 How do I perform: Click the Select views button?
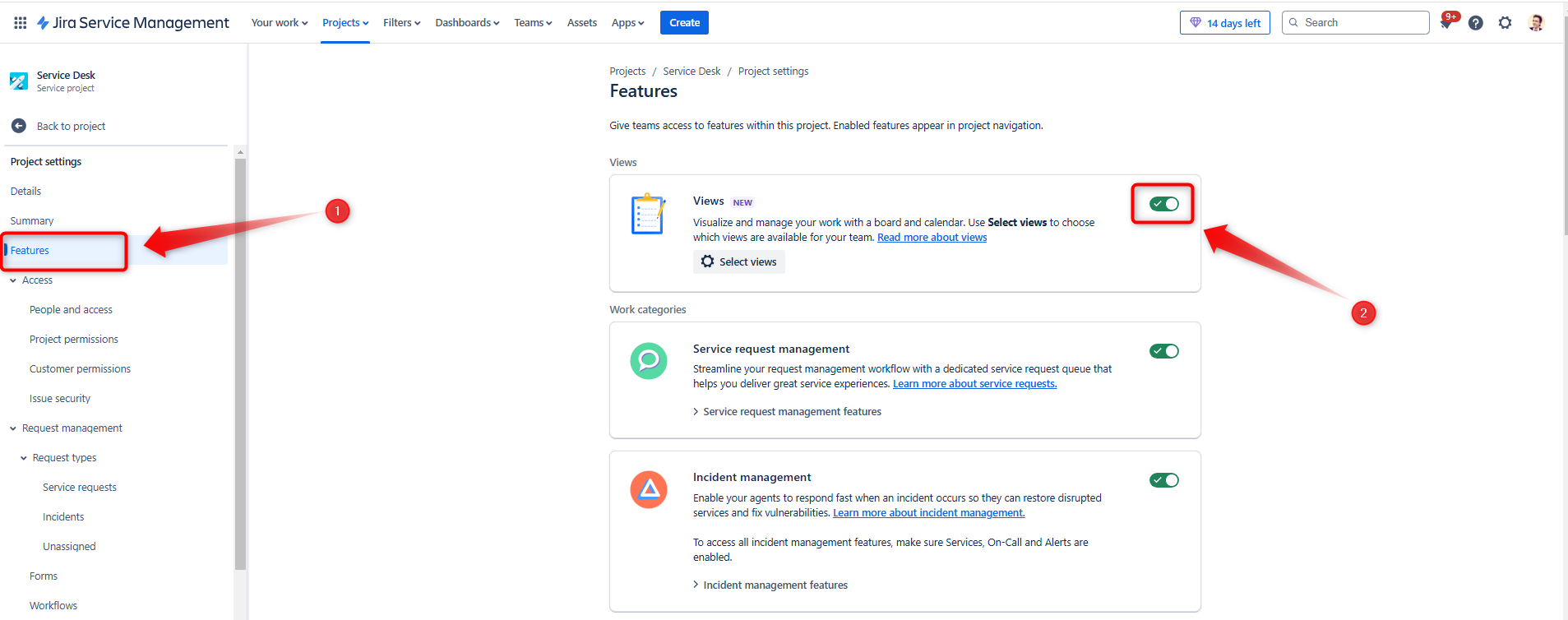738,261
